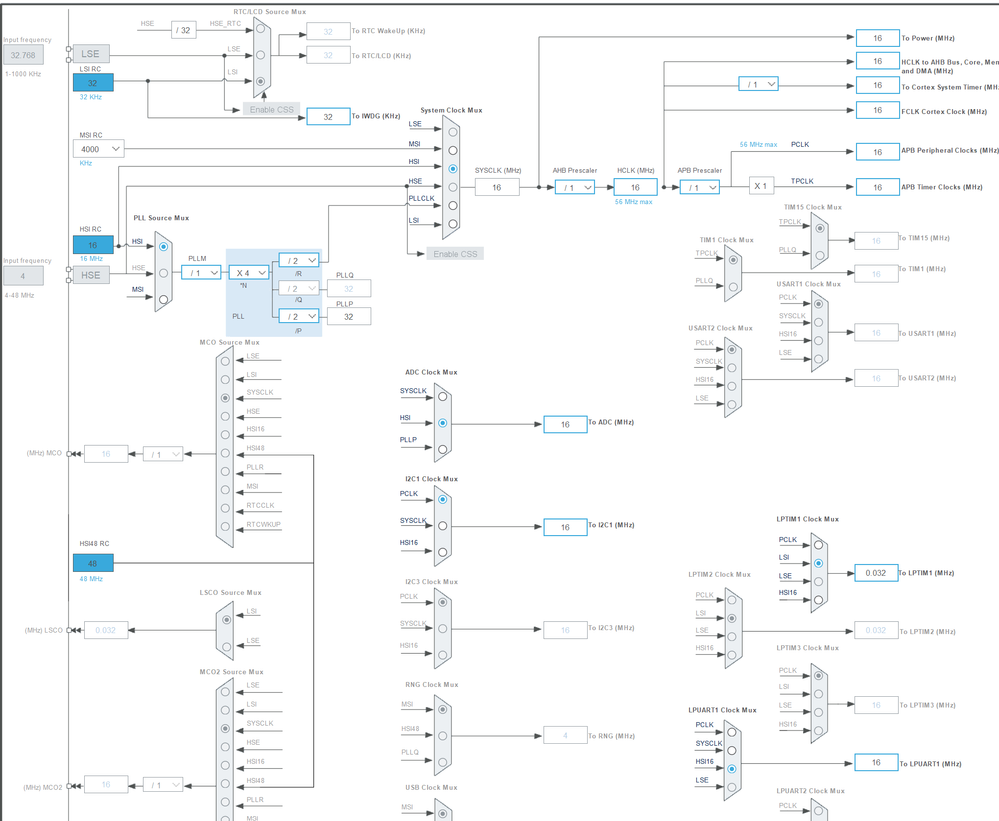Choose HSI in PLL Source Mux
The image size is (999, 821).
pos(164,246)
